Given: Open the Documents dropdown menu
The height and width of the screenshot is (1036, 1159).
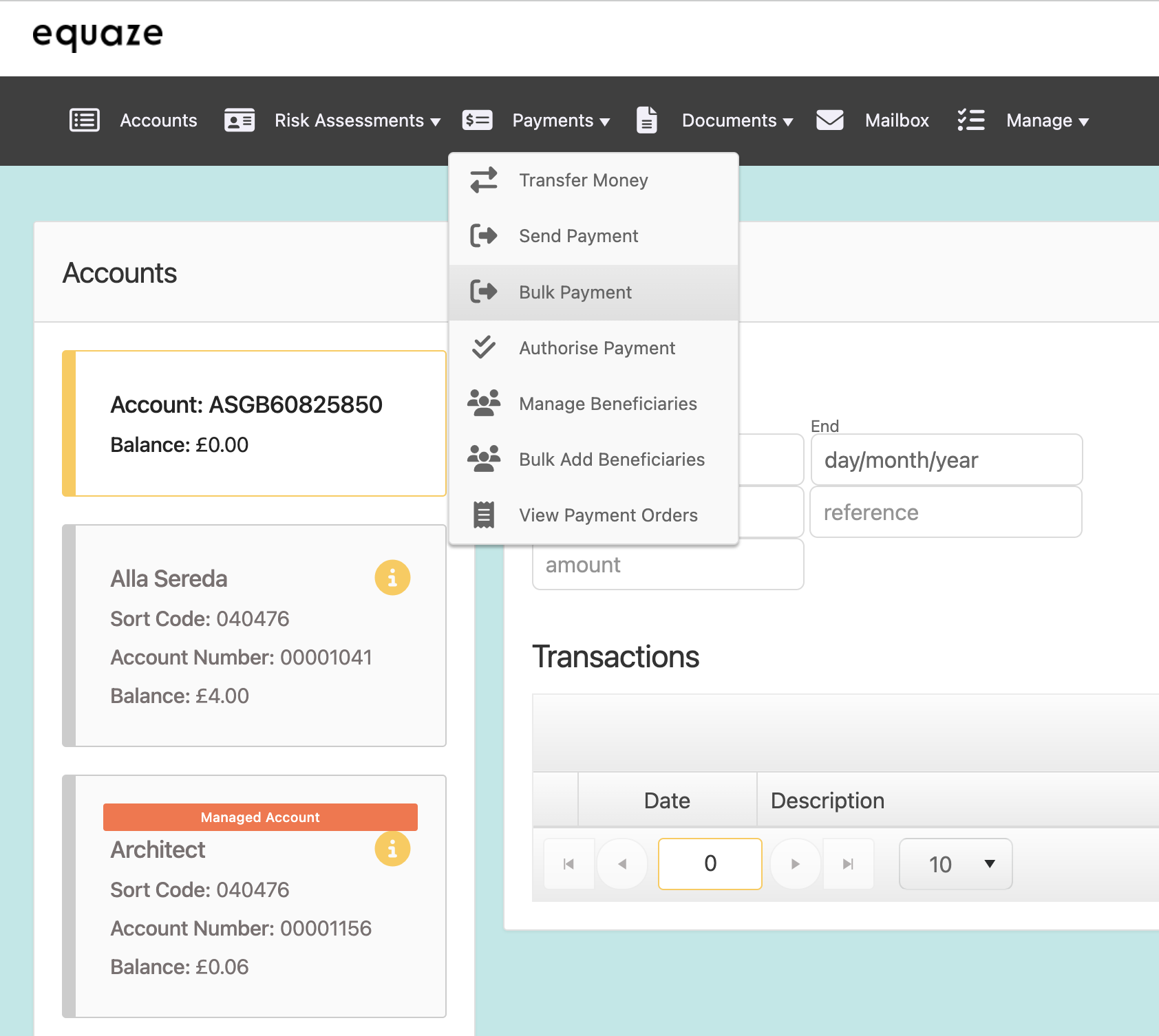Looking at the screenshot, I should (737, 121).
